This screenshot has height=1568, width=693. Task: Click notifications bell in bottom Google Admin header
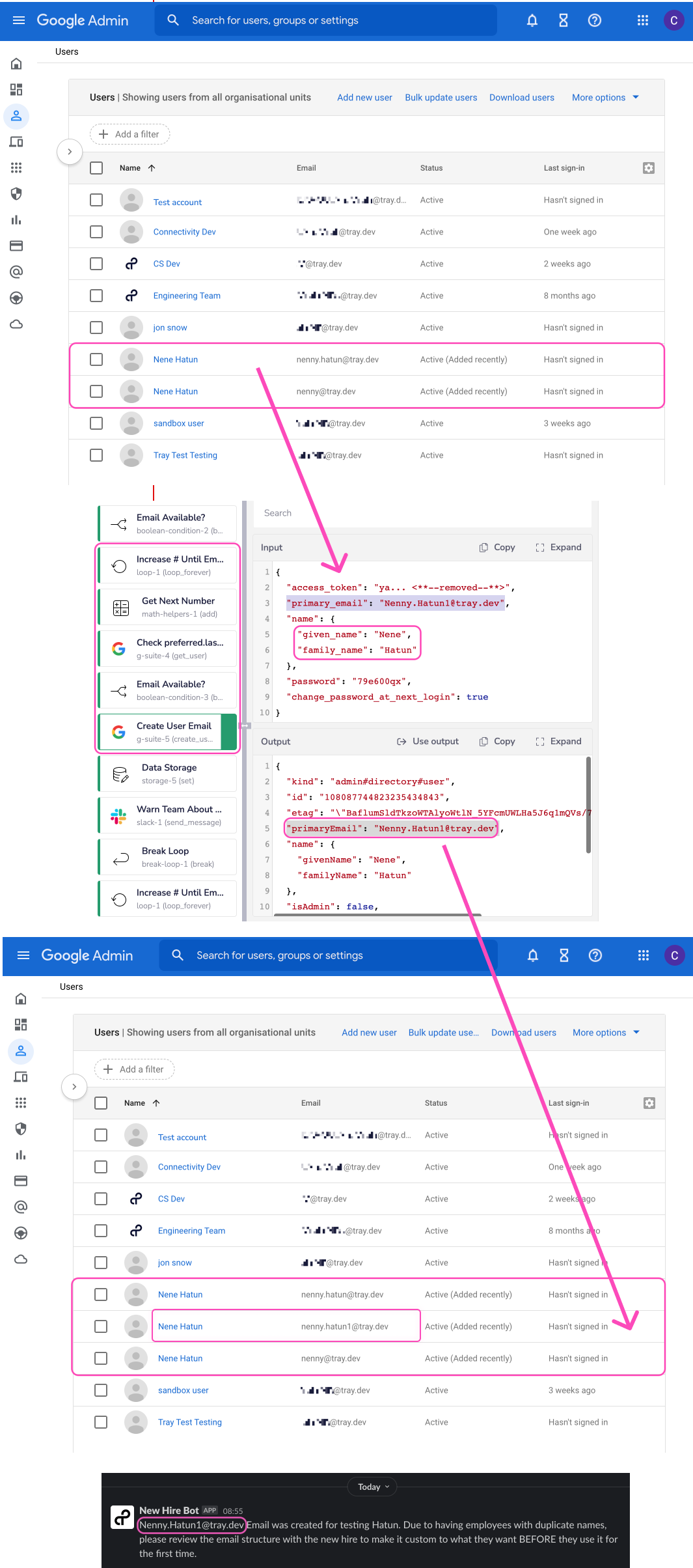tap(533, 955)
